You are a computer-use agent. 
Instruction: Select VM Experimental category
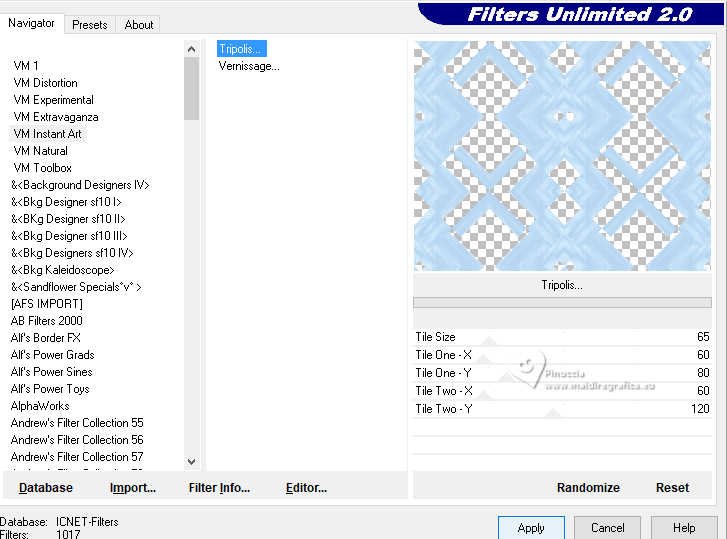pos(53,100)
